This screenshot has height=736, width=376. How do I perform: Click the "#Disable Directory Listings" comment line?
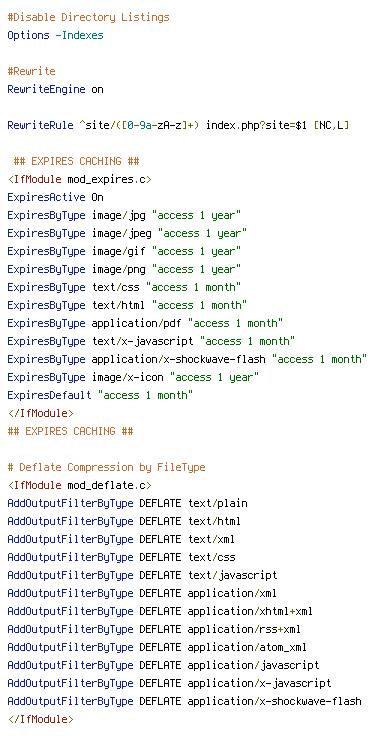tap(88, 17)
